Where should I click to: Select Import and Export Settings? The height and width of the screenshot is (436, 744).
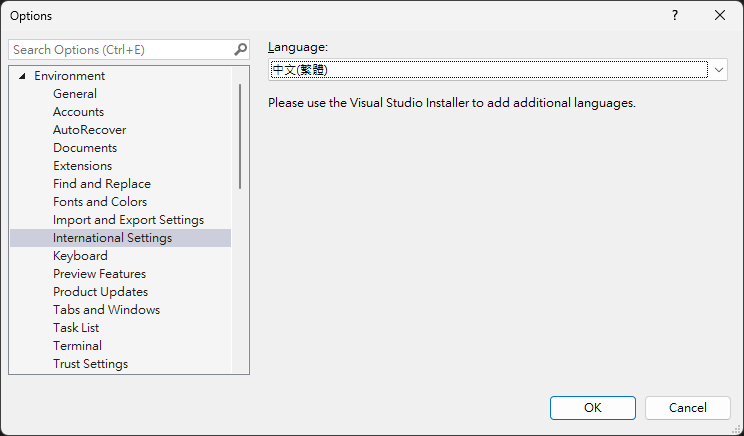[x=129, y=220]
